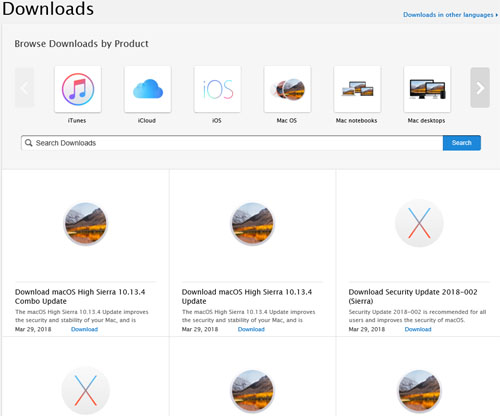Click the magnifier icon in the search field
The image size is (500, 416).
(x=29, y=143)
